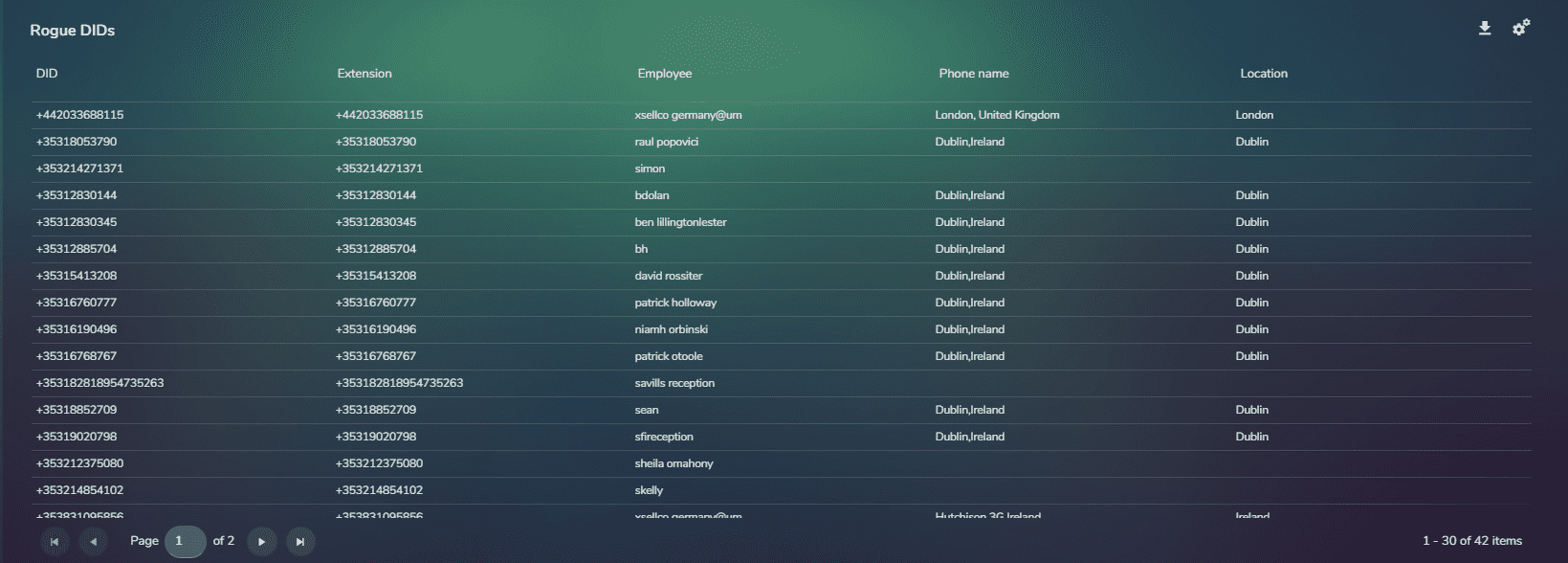Click the page number input field

point(185,541)
